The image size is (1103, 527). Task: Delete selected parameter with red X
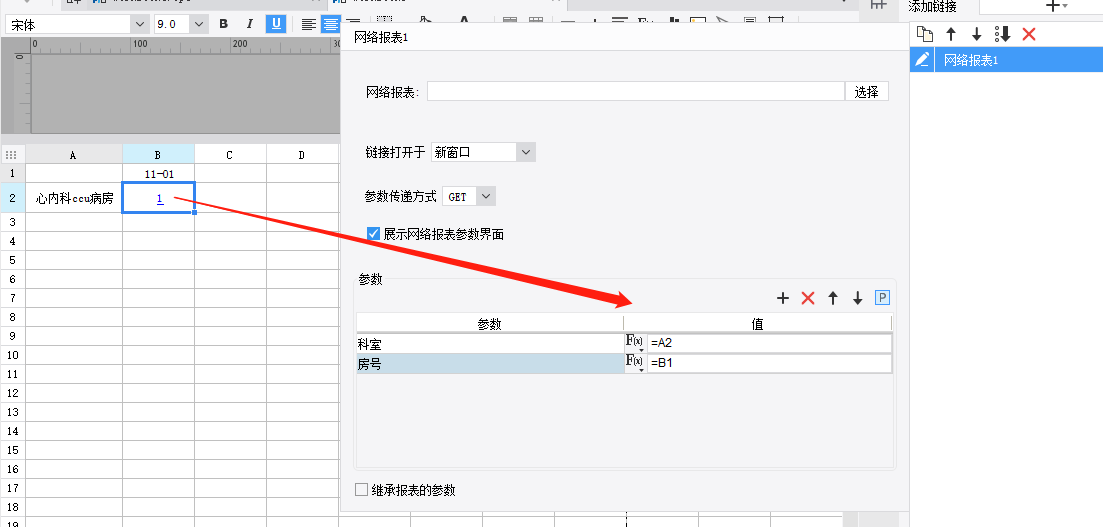tap(808, 298)
